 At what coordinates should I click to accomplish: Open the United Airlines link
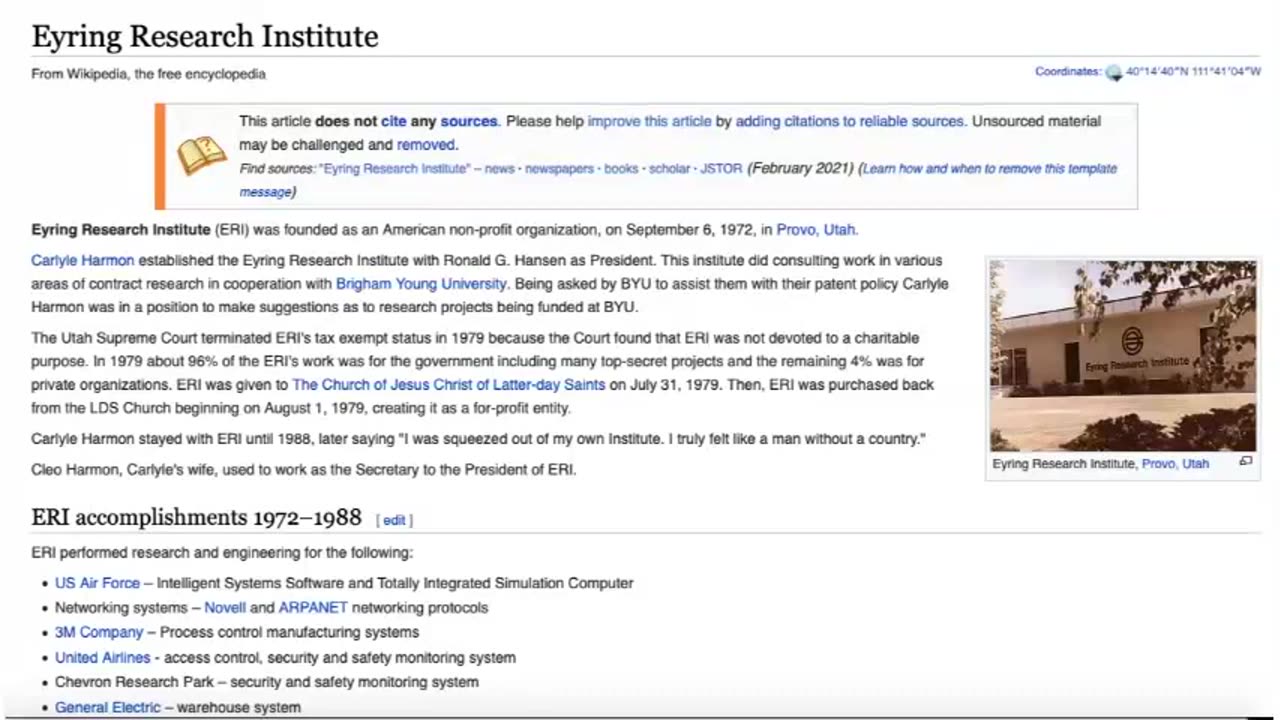(x=102, y=658)
